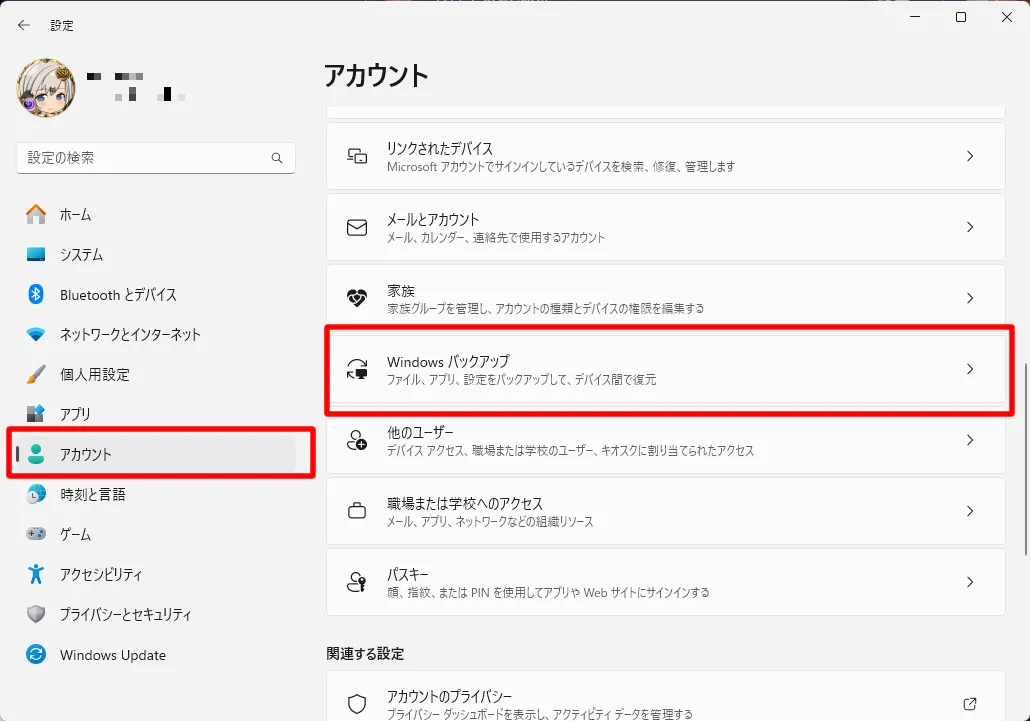The image size is (1030, 721).
Task: Click the Windows Update refresh icon
Action: click(x=35, y=654)
